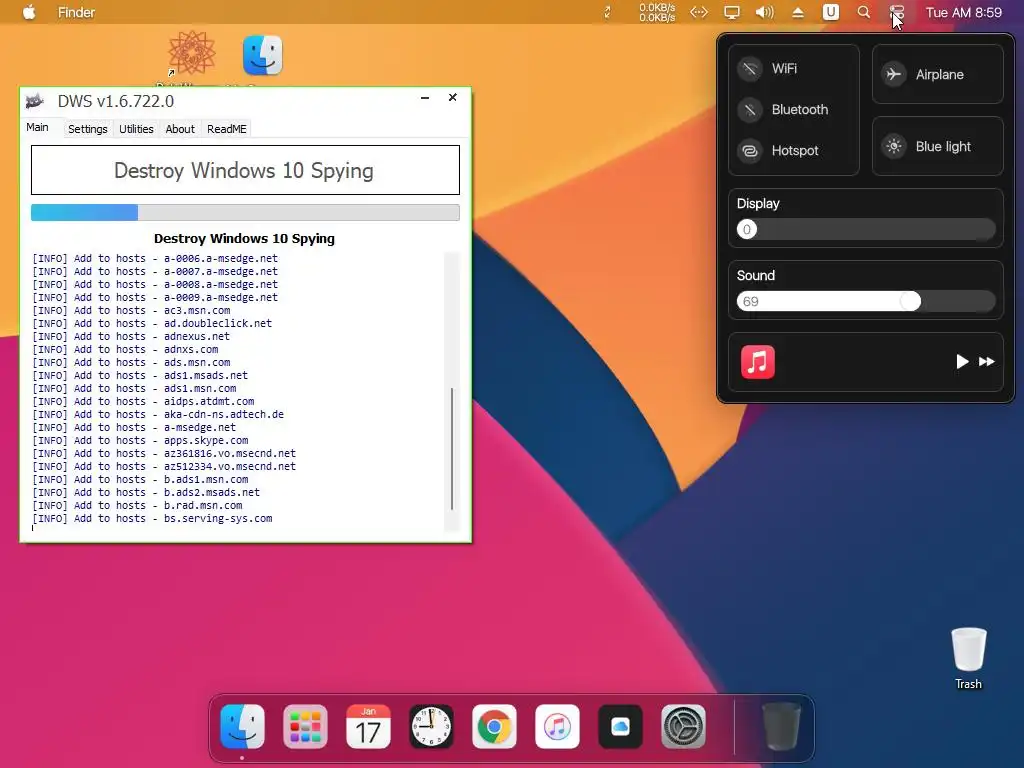The image size is (1024, 768).
Task: Enable Airplane mode
Action: pos(938,74)
